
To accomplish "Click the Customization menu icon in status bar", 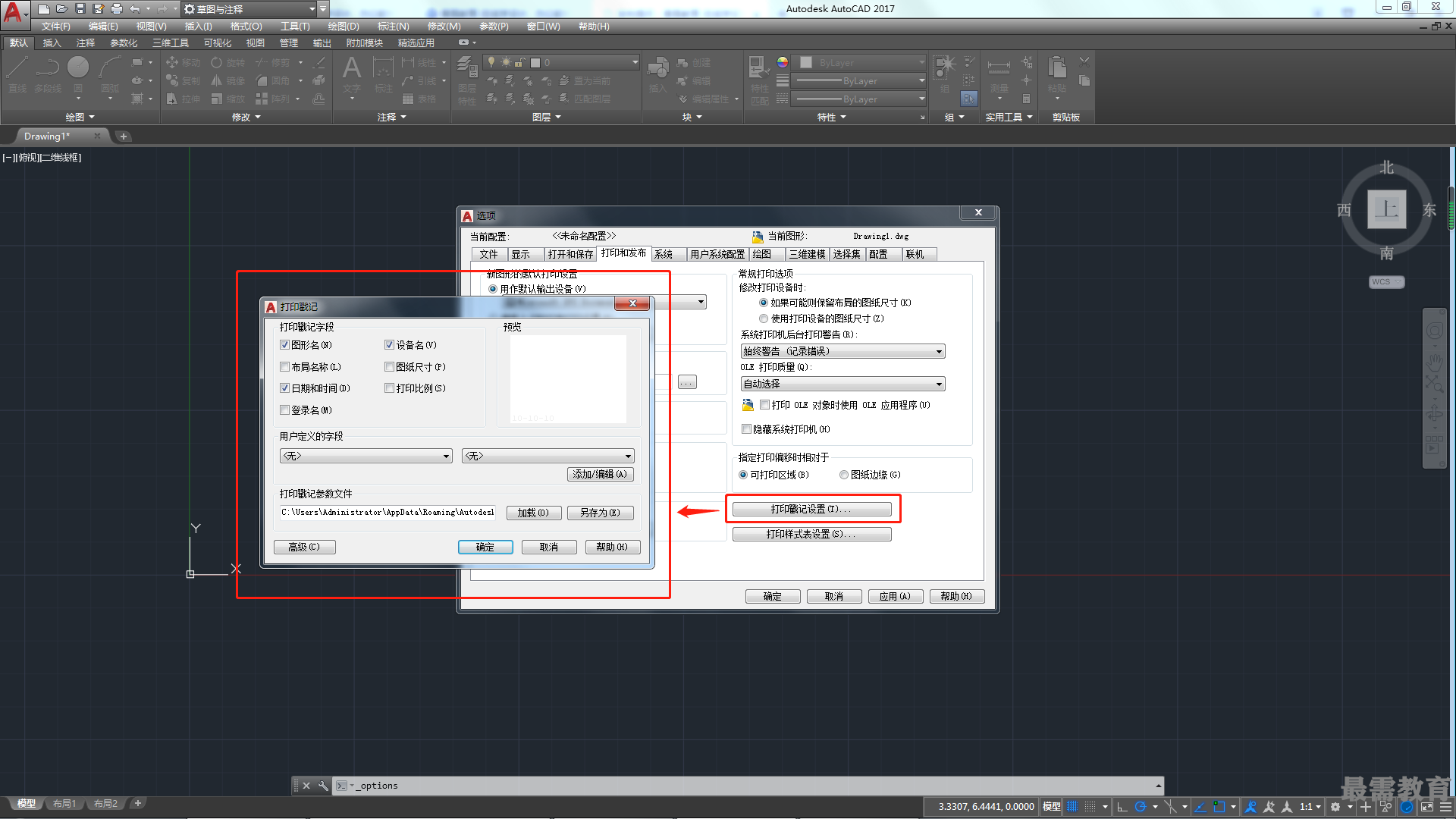I will point(1445,807).
